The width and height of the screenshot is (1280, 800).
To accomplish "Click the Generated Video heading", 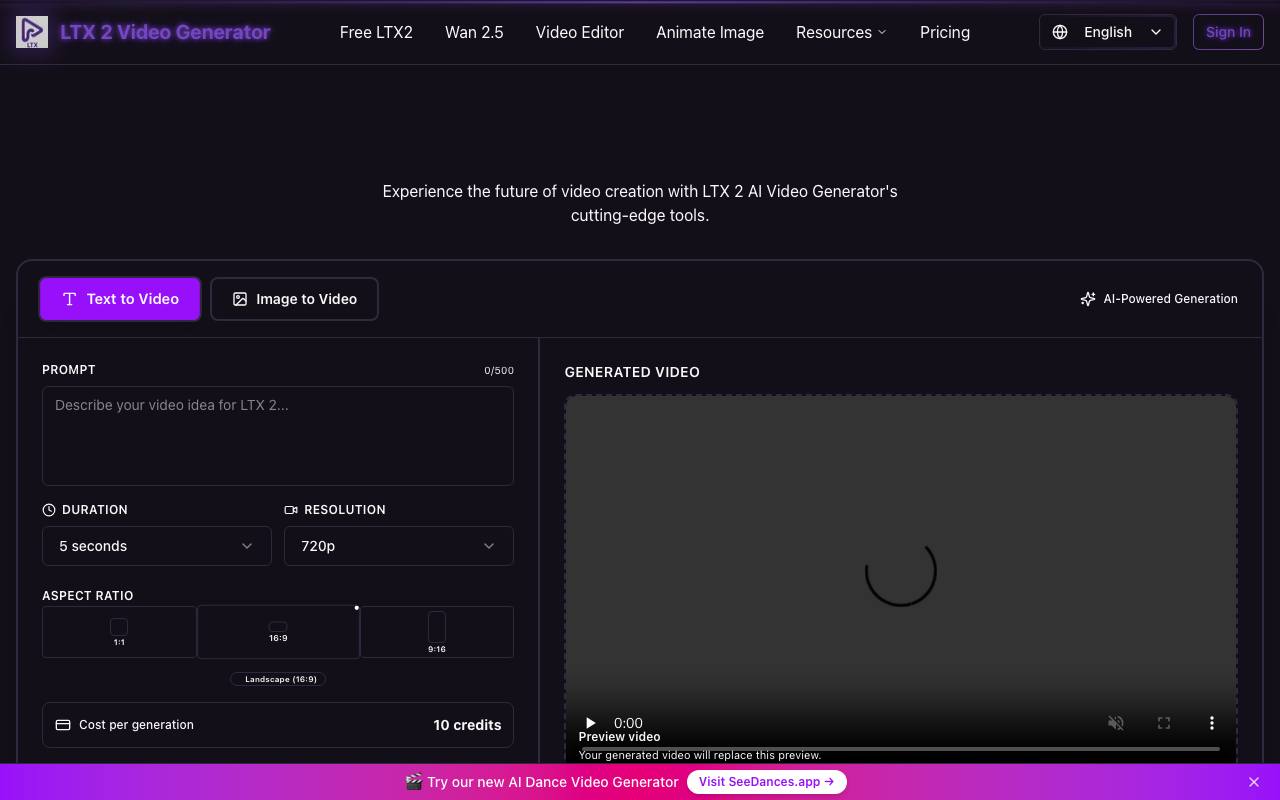I will (x=632, y=372).
